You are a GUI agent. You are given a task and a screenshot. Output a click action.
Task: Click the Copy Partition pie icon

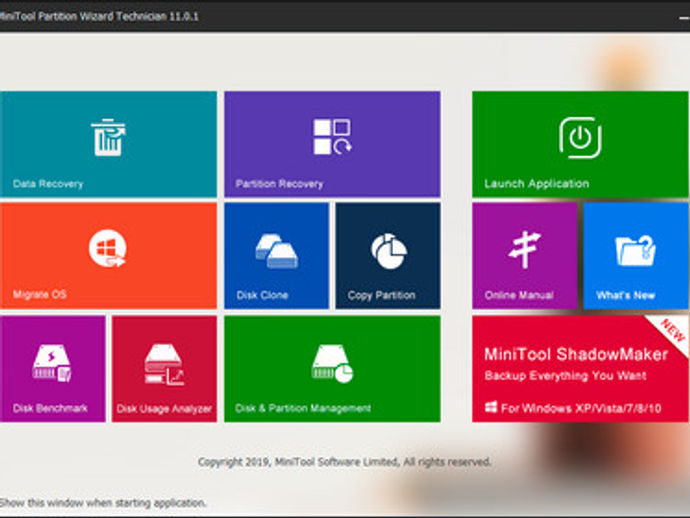pyautogui.click(x=389, y=251)
